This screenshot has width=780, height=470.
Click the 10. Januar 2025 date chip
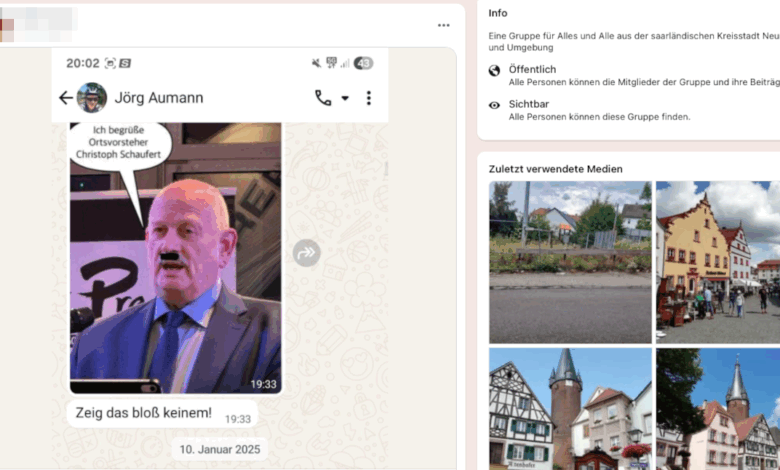[x=220, y=449]
